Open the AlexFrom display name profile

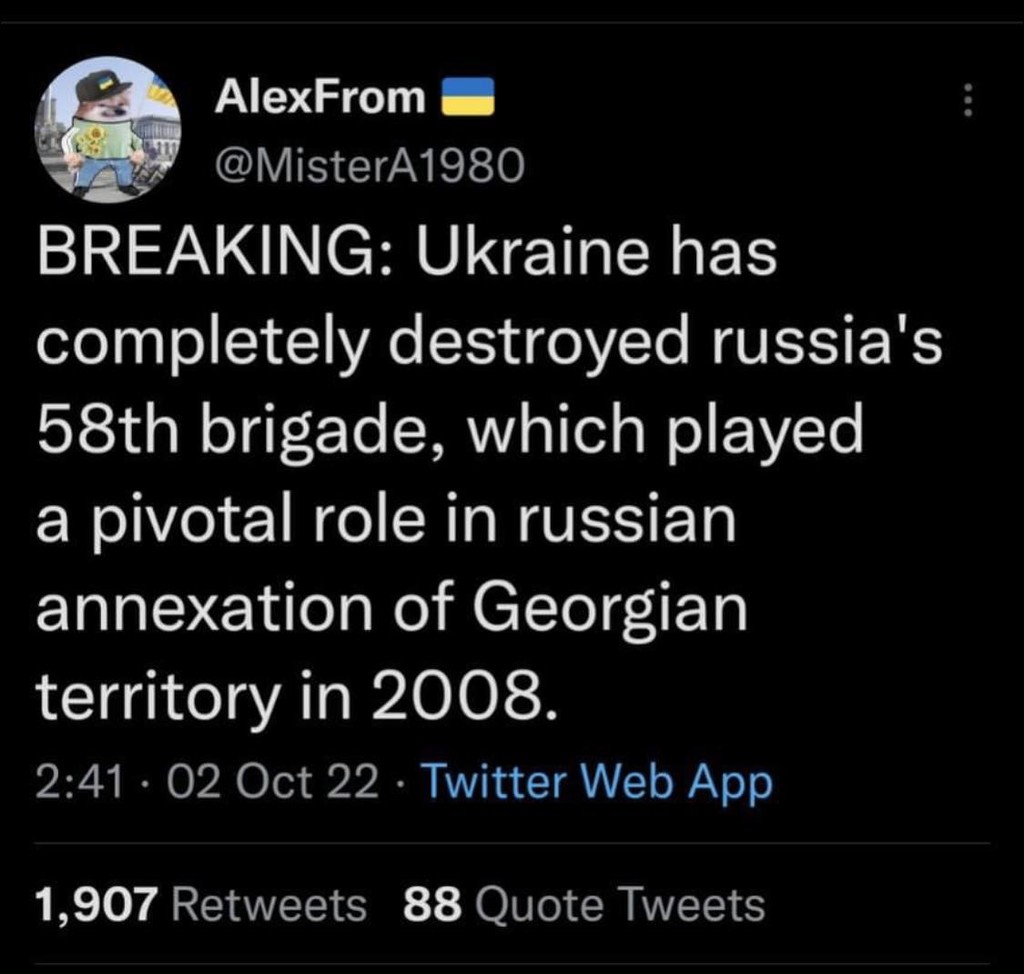320,97
